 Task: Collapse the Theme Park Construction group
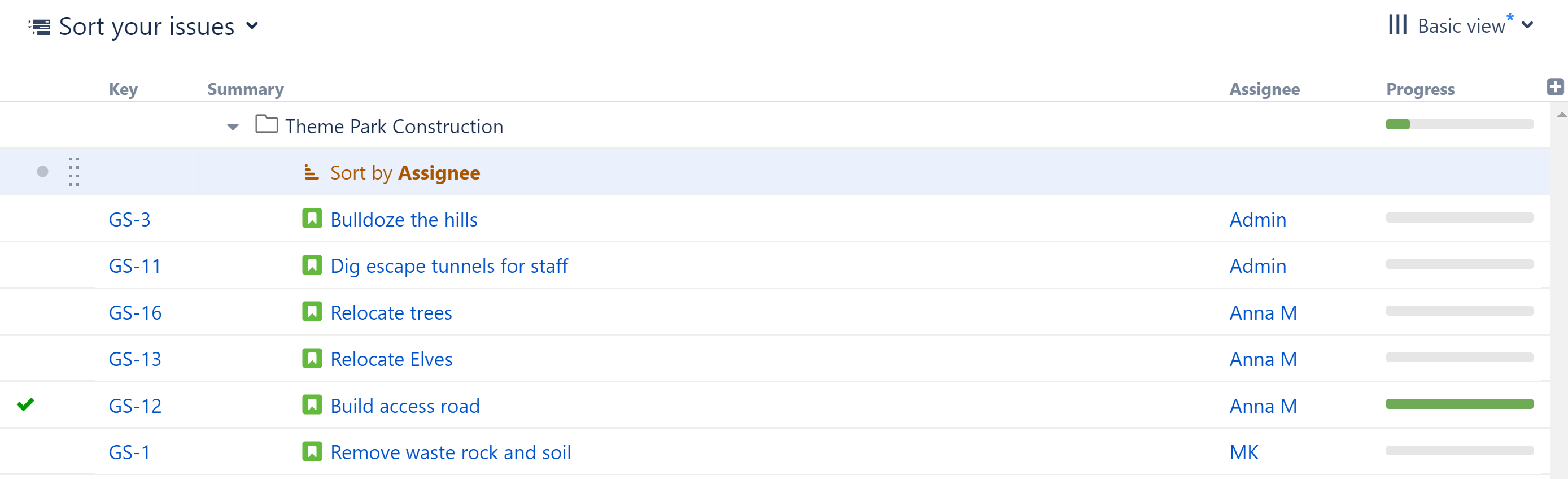click(x=232, y=126)
